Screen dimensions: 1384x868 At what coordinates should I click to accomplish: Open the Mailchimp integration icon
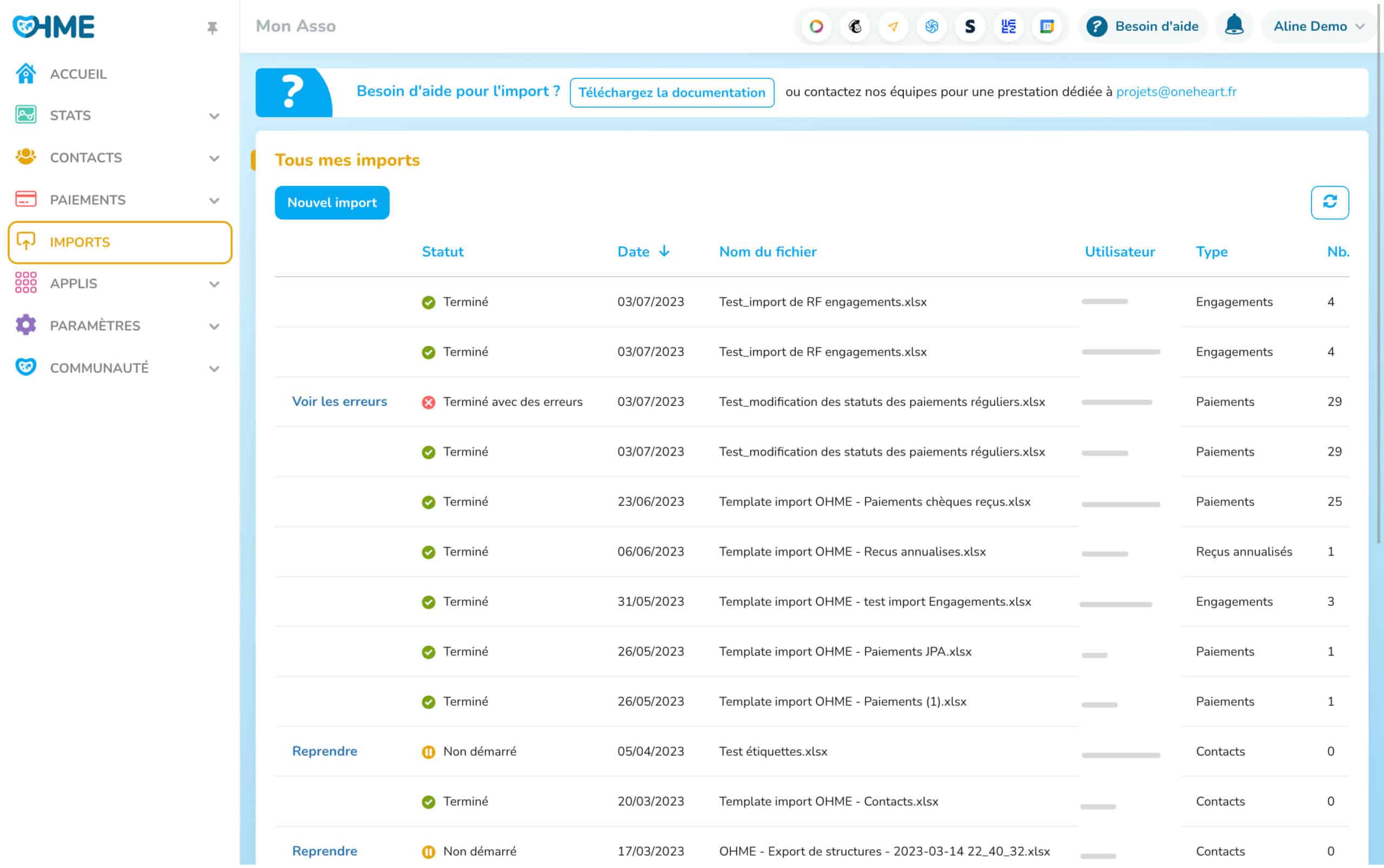click(x=855, y=26)
